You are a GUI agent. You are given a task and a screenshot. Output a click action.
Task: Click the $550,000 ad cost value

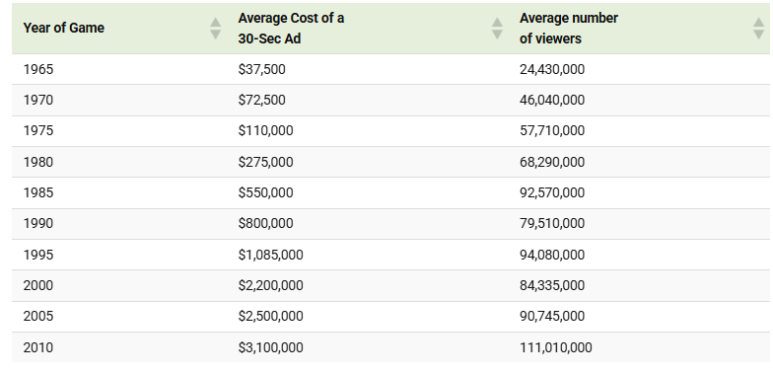[266, 193]
